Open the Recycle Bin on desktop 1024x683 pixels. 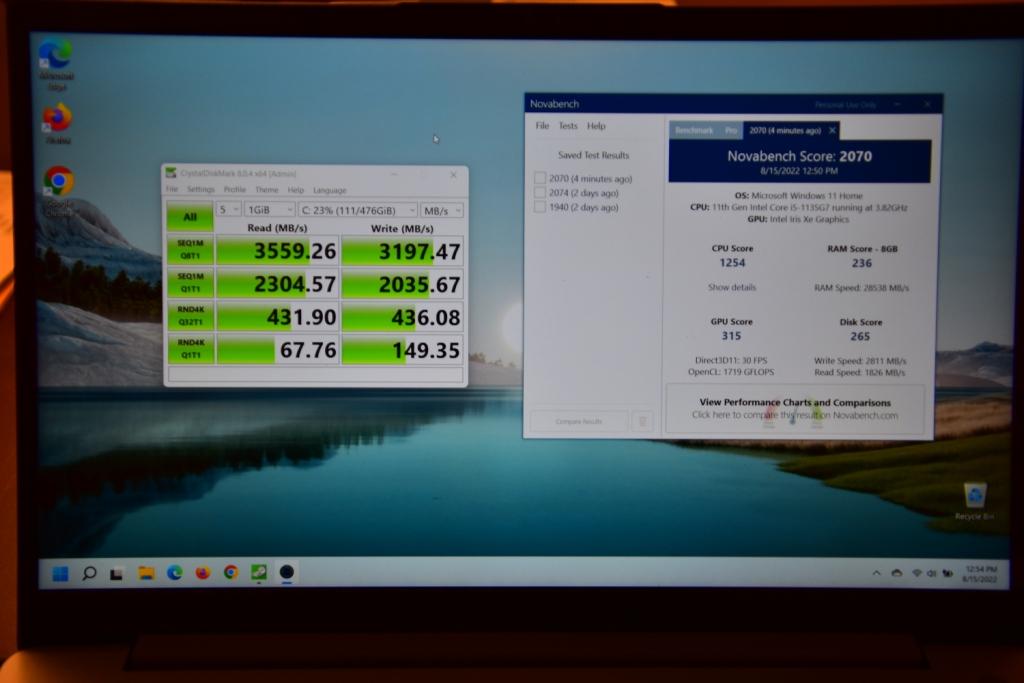point(974,501)
